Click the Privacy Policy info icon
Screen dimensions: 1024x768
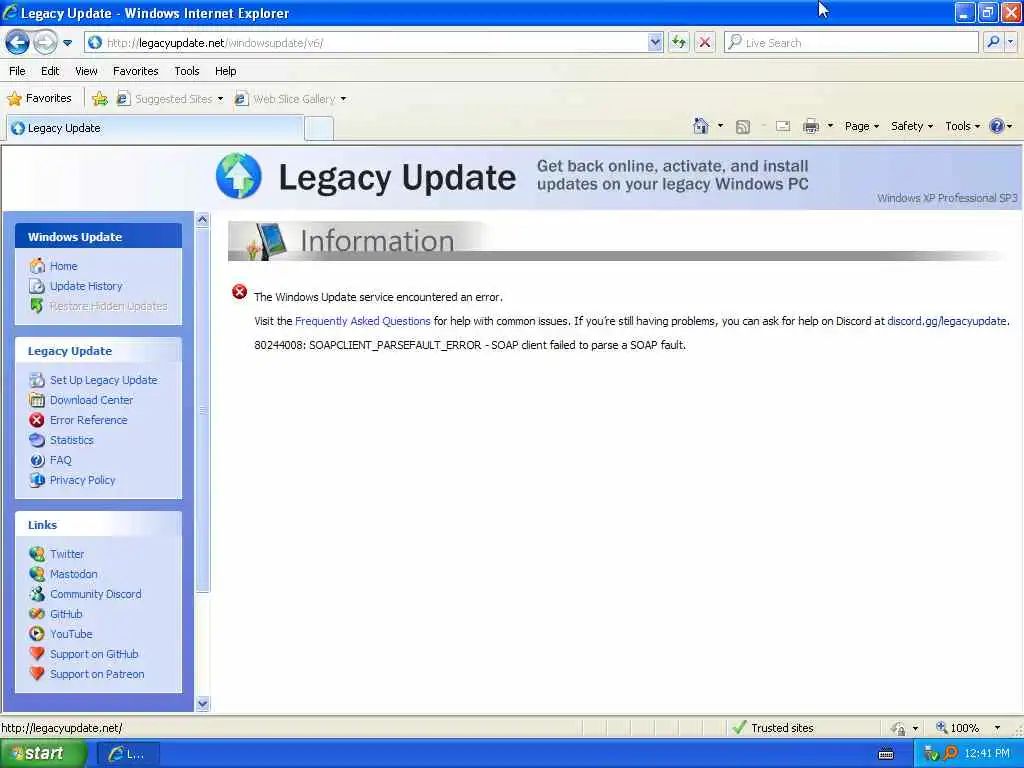point(37,480)
